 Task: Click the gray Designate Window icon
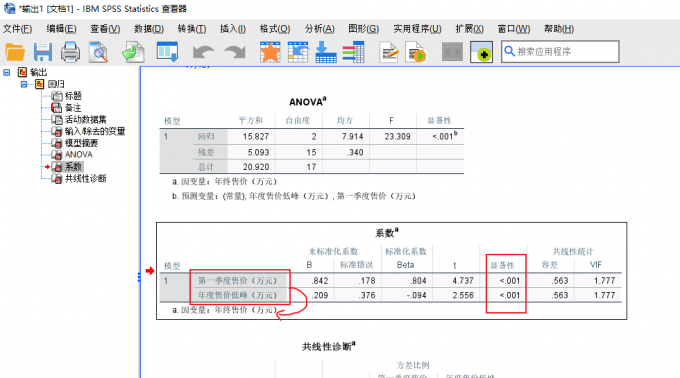pos(452,52)
